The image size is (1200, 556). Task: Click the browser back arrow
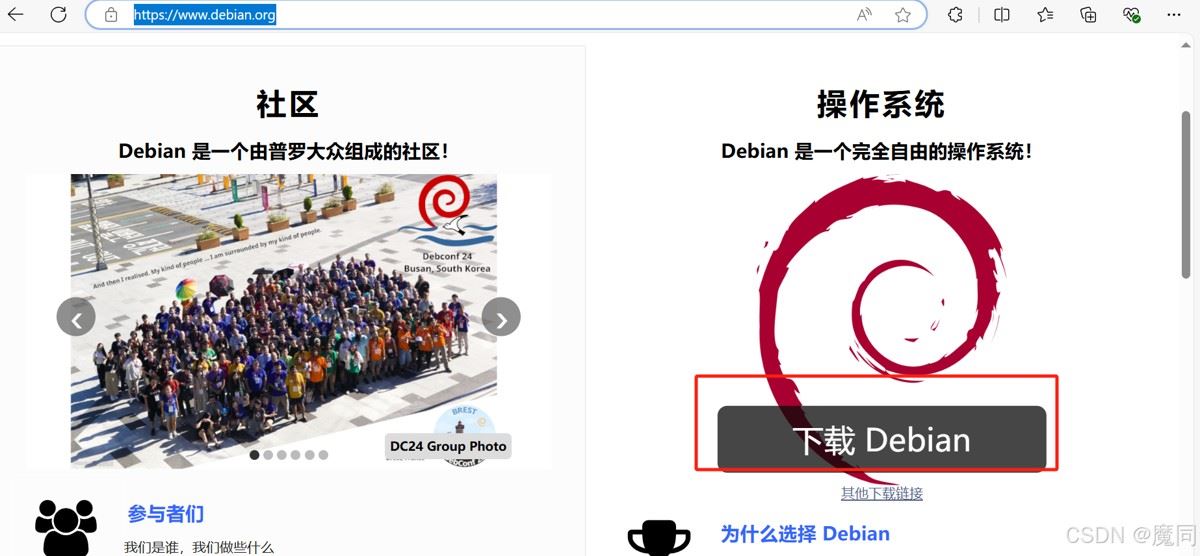pyautogui.click(x=15, y=15)
